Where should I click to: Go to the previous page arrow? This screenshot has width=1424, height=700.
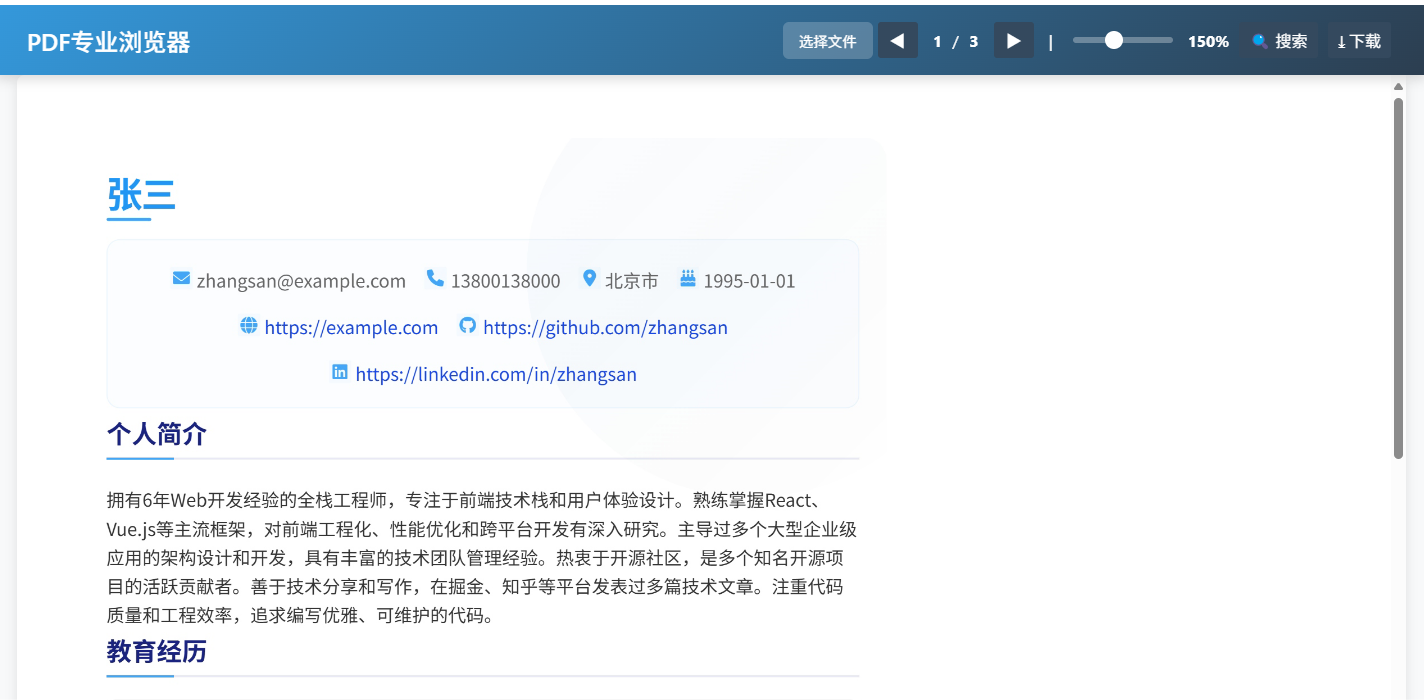[x=897, y=41]
